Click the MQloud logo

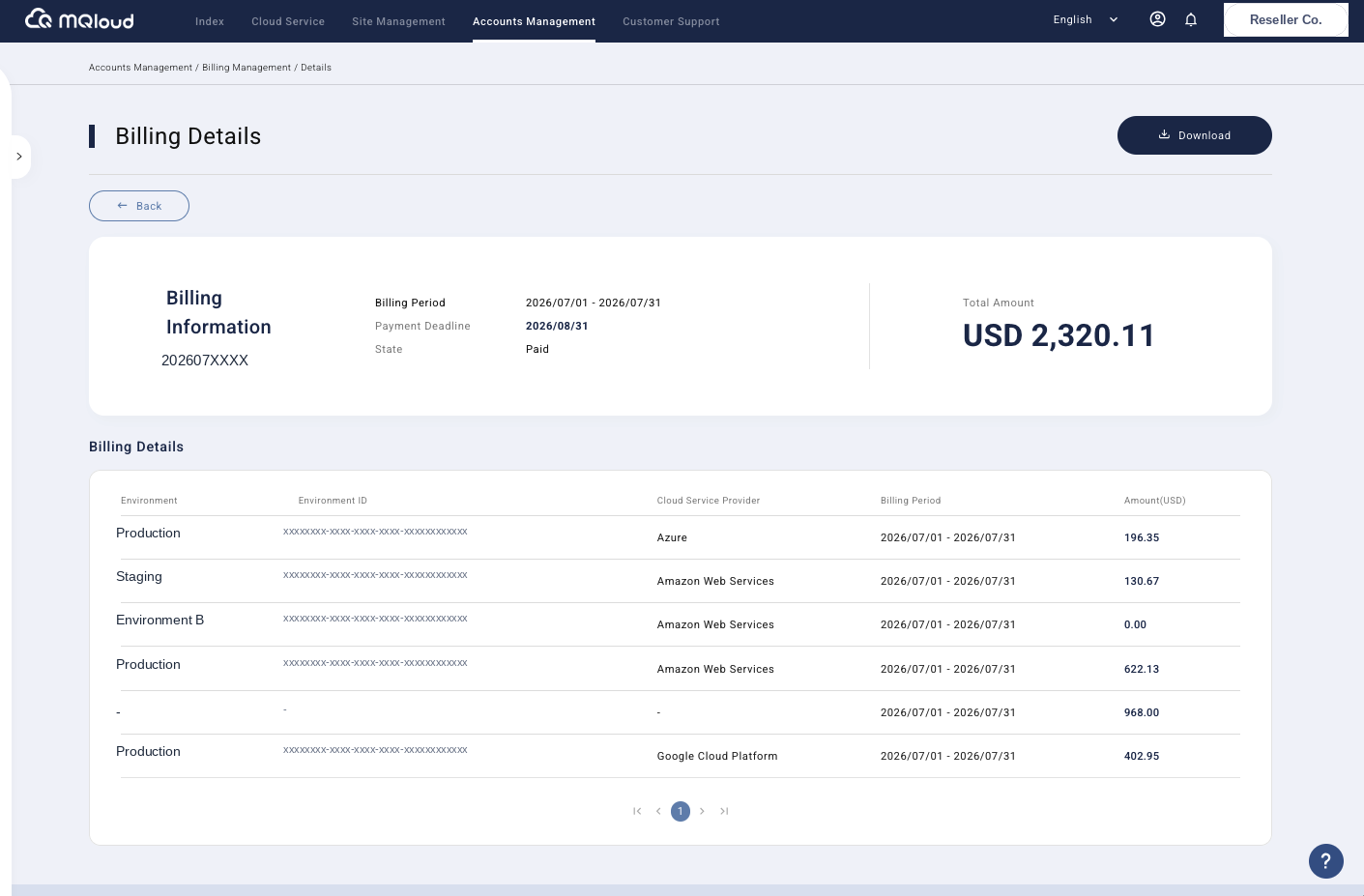point(79,19)
